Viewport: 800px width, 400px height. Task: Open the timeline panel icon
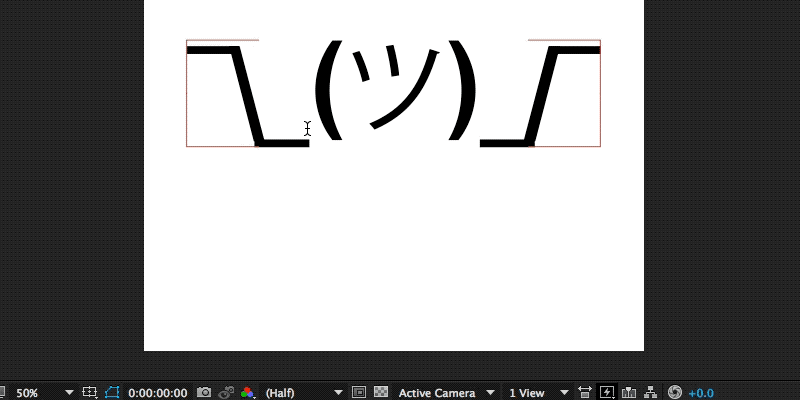[629, 392]
